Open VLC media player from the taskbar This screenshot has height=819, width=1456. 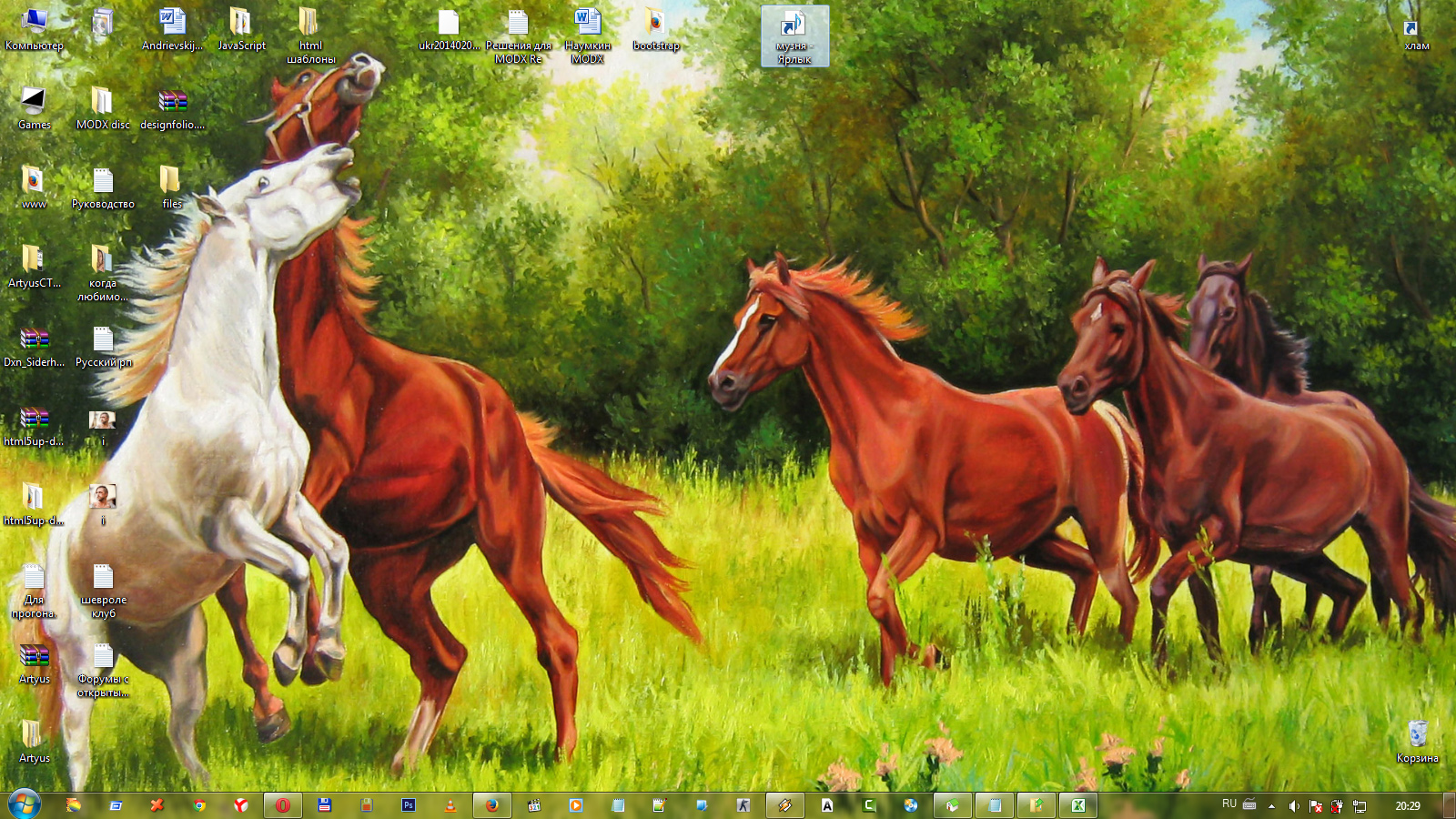point(450,805)
